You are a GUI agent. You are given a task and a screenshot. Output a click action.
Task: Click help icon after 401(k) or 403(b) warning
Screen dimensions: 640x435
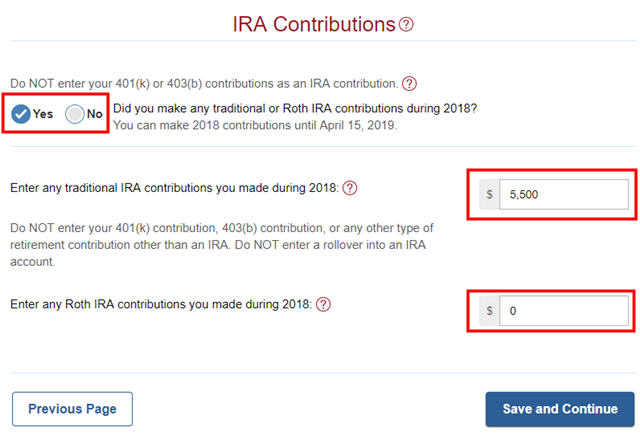[x=409, y=84]
